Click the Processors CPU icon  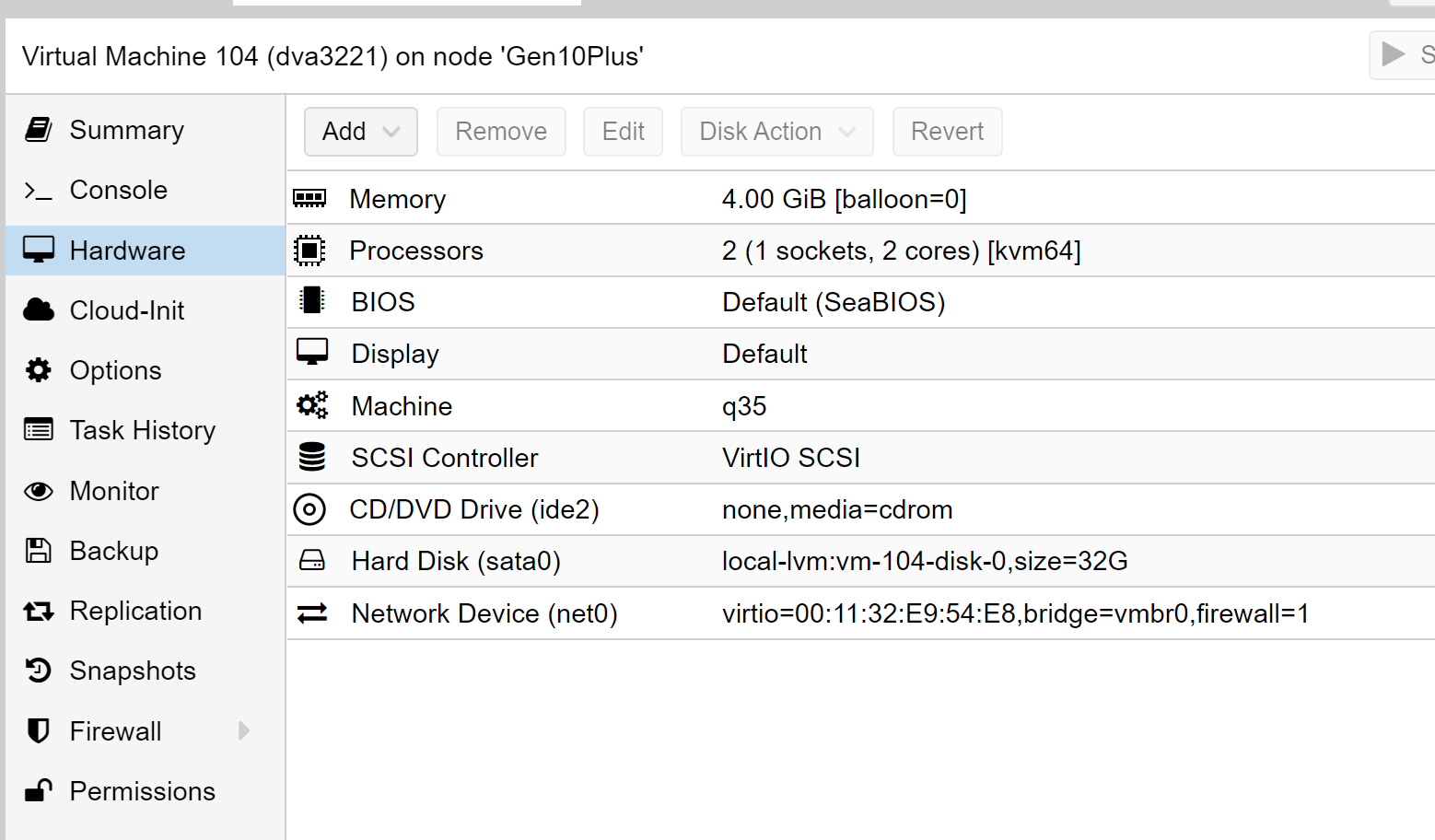(x=310, y=249)
